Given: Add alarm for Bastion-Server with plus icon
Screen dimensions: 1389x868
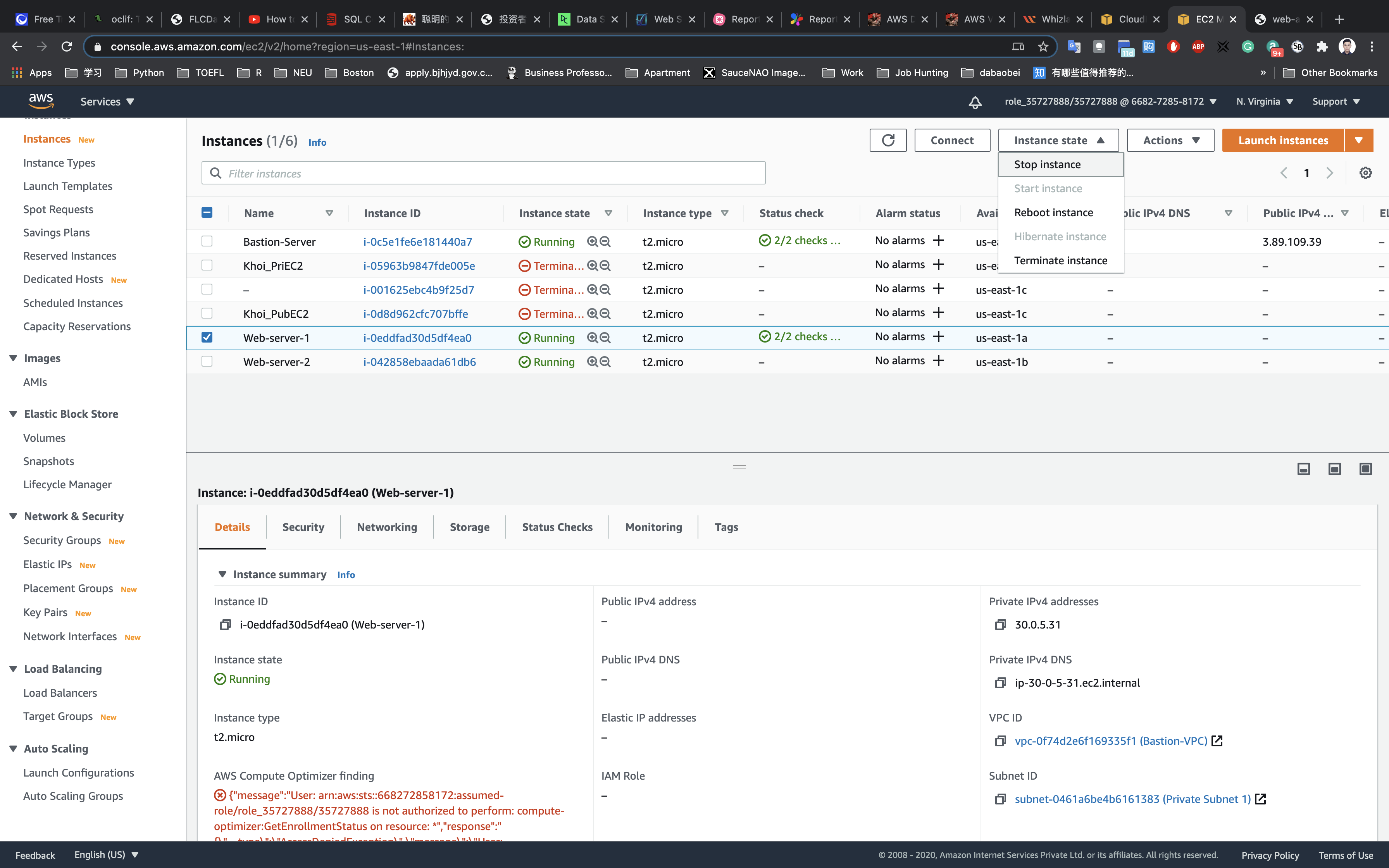Looking at the screenshot, I should [938, 241].
